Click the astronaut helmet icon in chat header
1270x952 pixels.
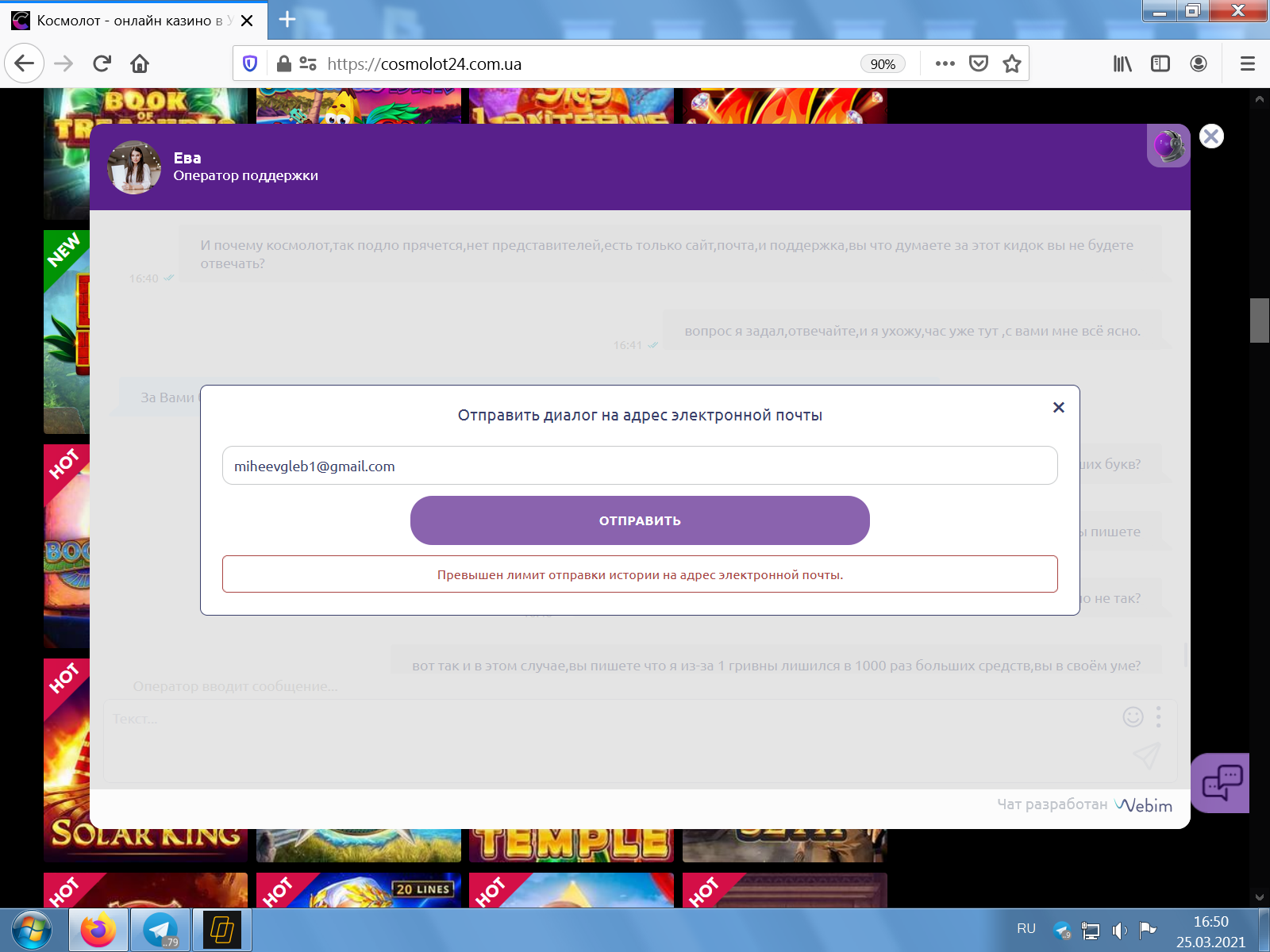click(x=1168, y=146)
